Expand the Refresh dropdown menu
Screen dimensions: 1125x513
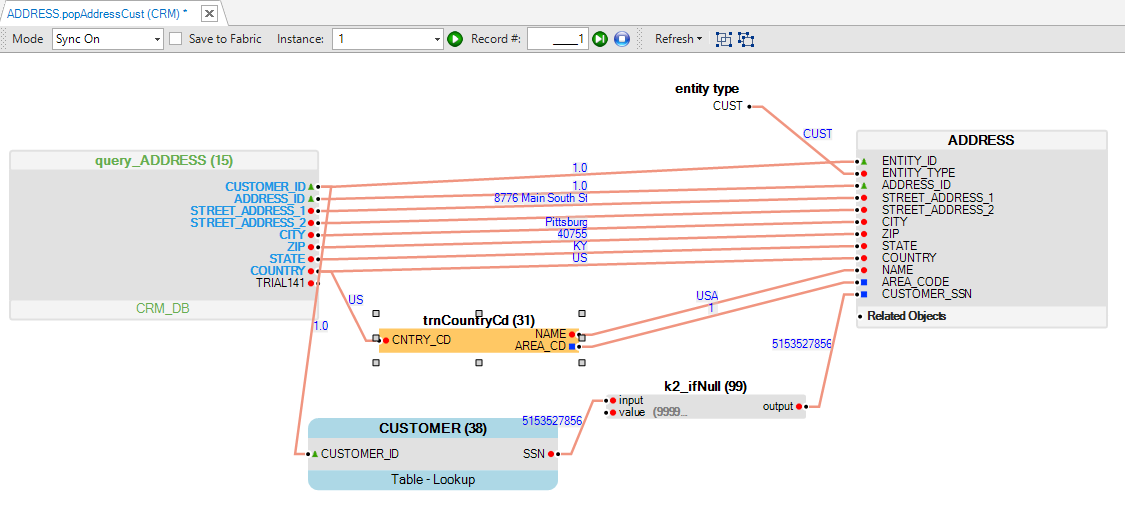click(x=678, y=39)
